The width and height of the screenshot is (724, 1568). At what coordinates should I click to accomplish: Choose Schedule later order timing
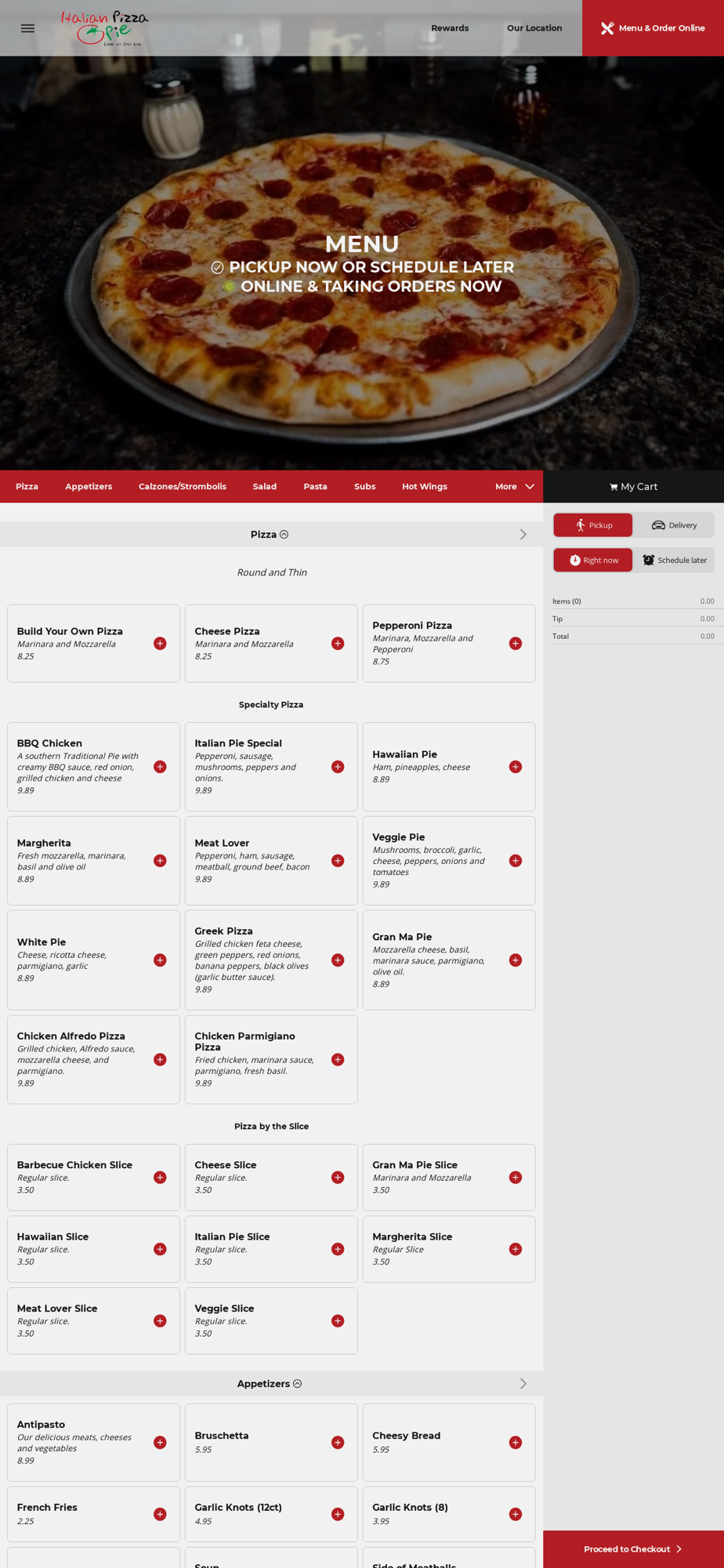pos(674,560)
